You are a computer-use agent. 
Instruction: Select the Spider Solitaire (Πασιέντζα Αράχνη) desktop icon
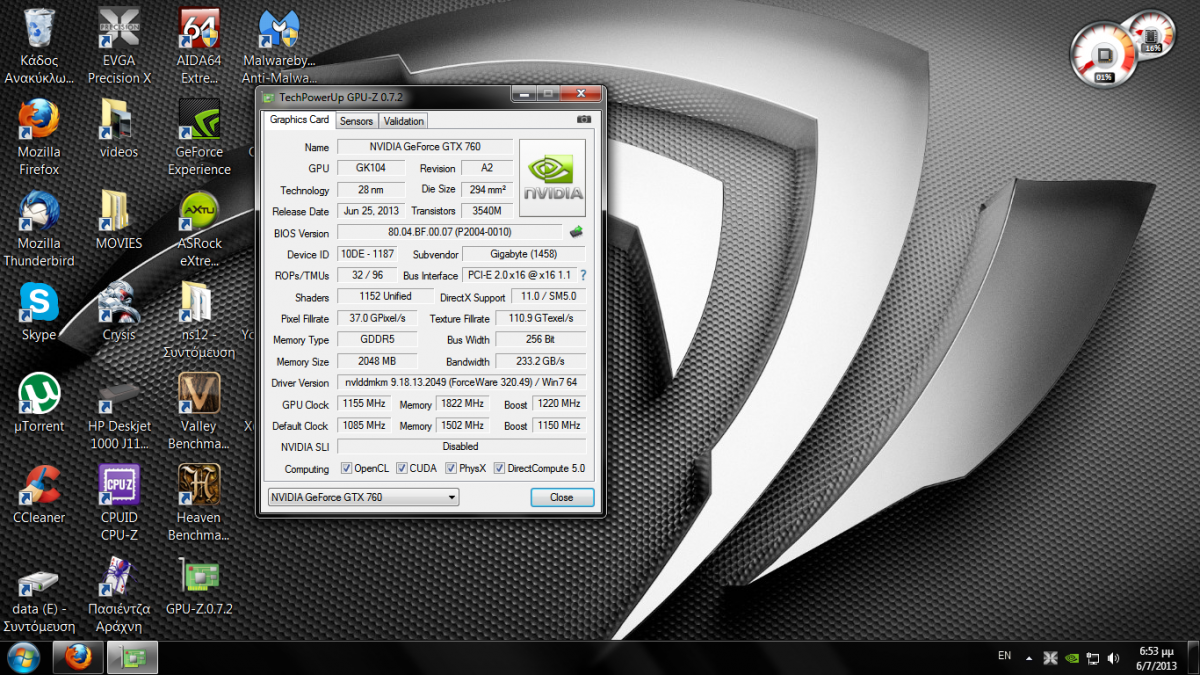119,596
